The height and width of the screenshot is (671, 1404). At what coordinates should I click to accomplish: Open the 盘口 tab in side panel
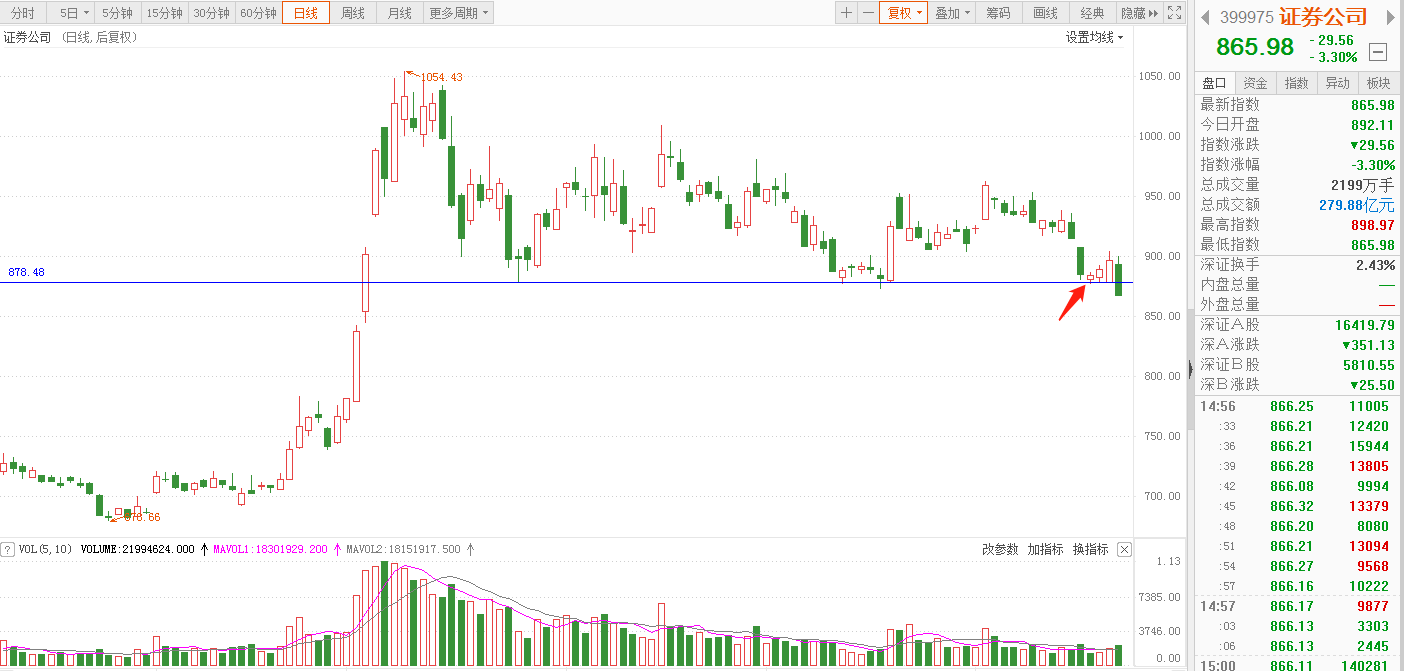click(x=1215, y=83)
